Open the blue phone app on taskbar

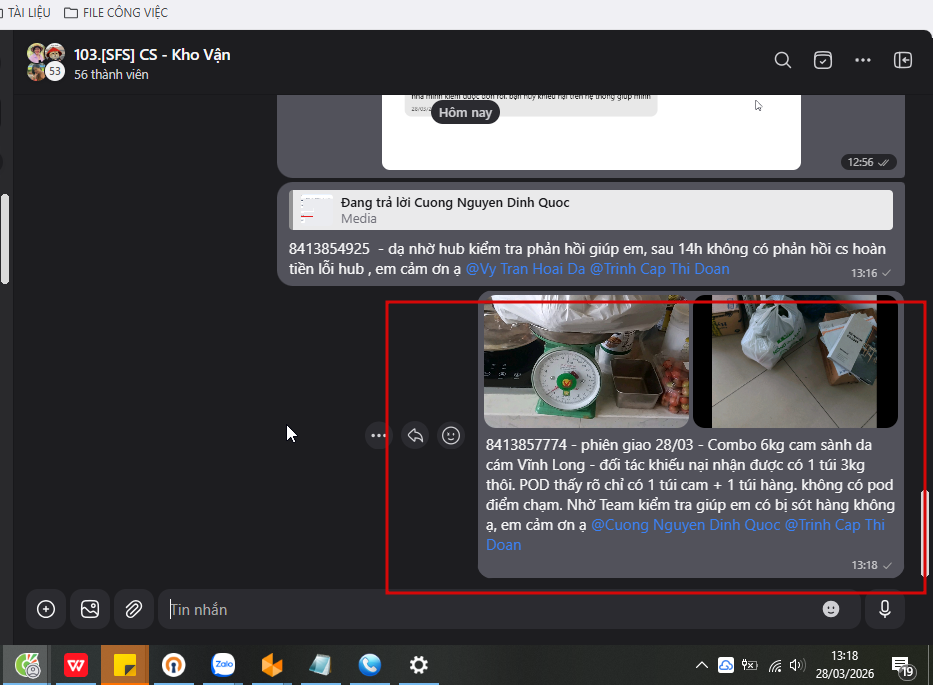pyautogui.click(x=370, y=665)
